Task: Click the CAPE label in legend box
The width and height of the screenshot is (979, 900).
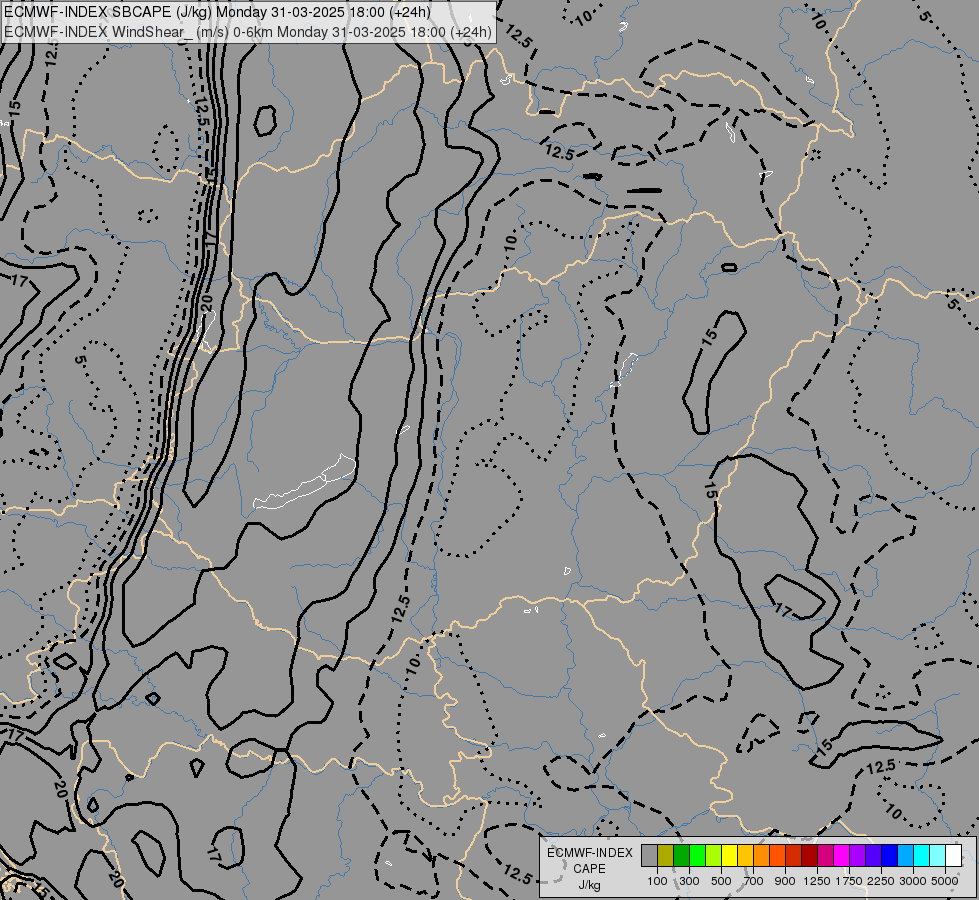Action: pos(589,869)
